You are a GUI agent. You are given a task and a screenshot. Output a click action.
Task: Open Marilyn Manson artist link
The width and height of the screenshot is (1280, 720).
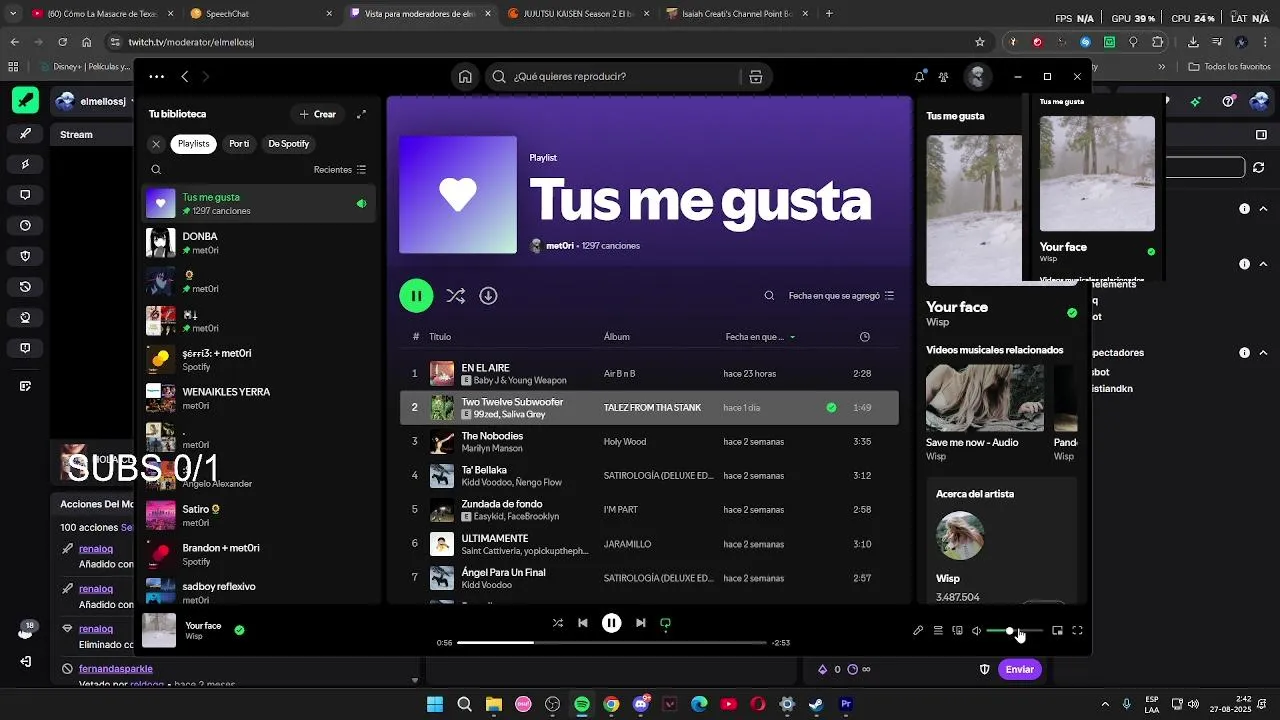pos(492,449)
